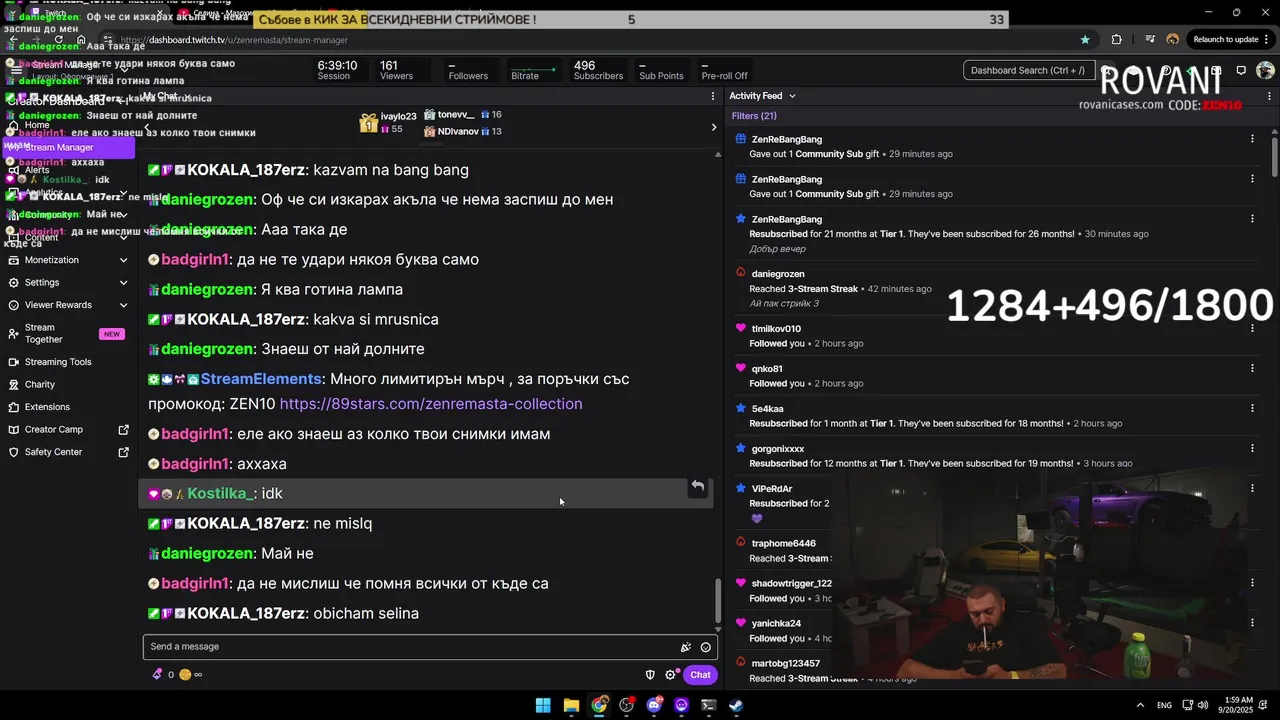Open options for qnko81 follow entry

1252,369
